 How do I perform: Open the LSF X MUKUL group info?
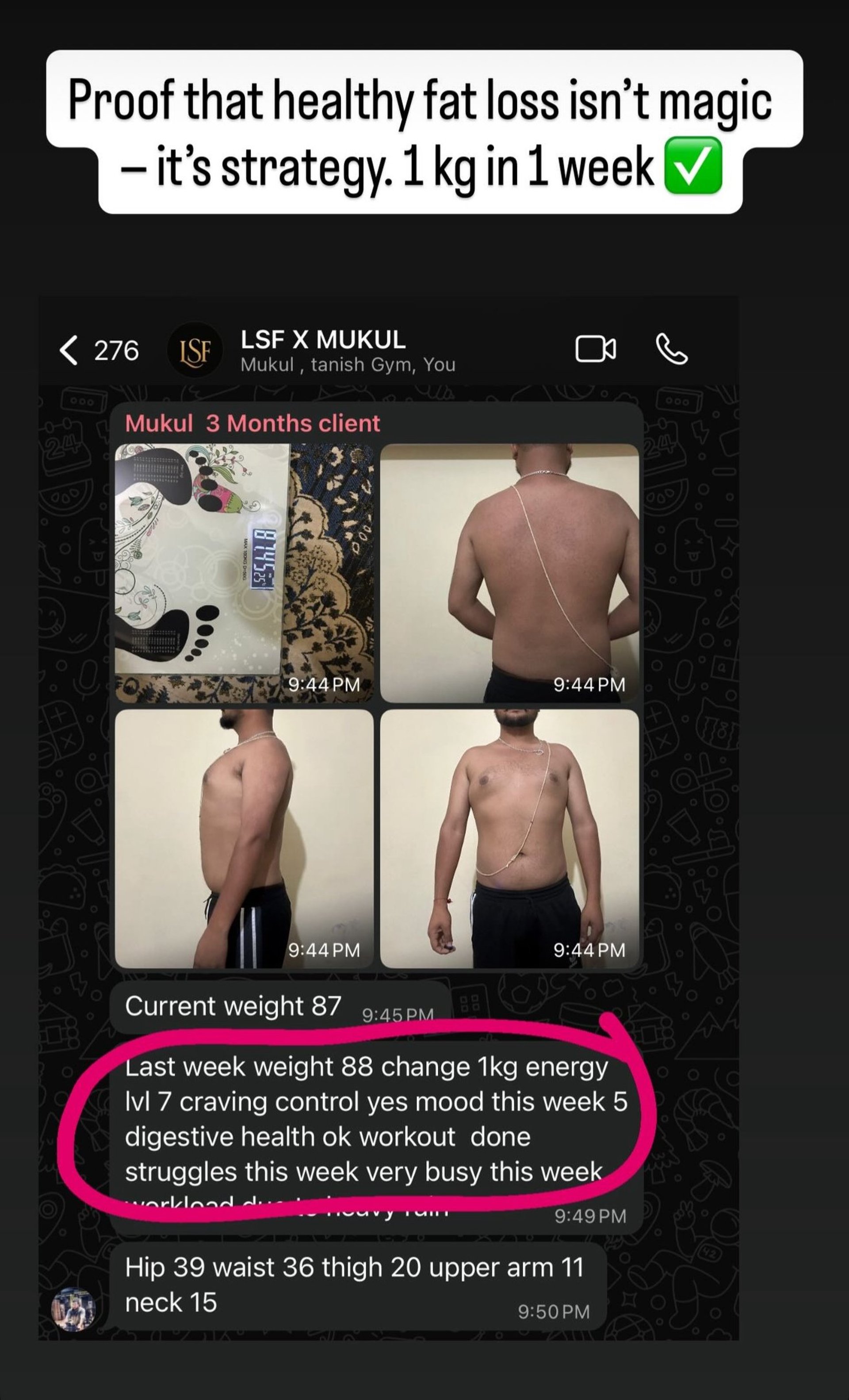323,340
